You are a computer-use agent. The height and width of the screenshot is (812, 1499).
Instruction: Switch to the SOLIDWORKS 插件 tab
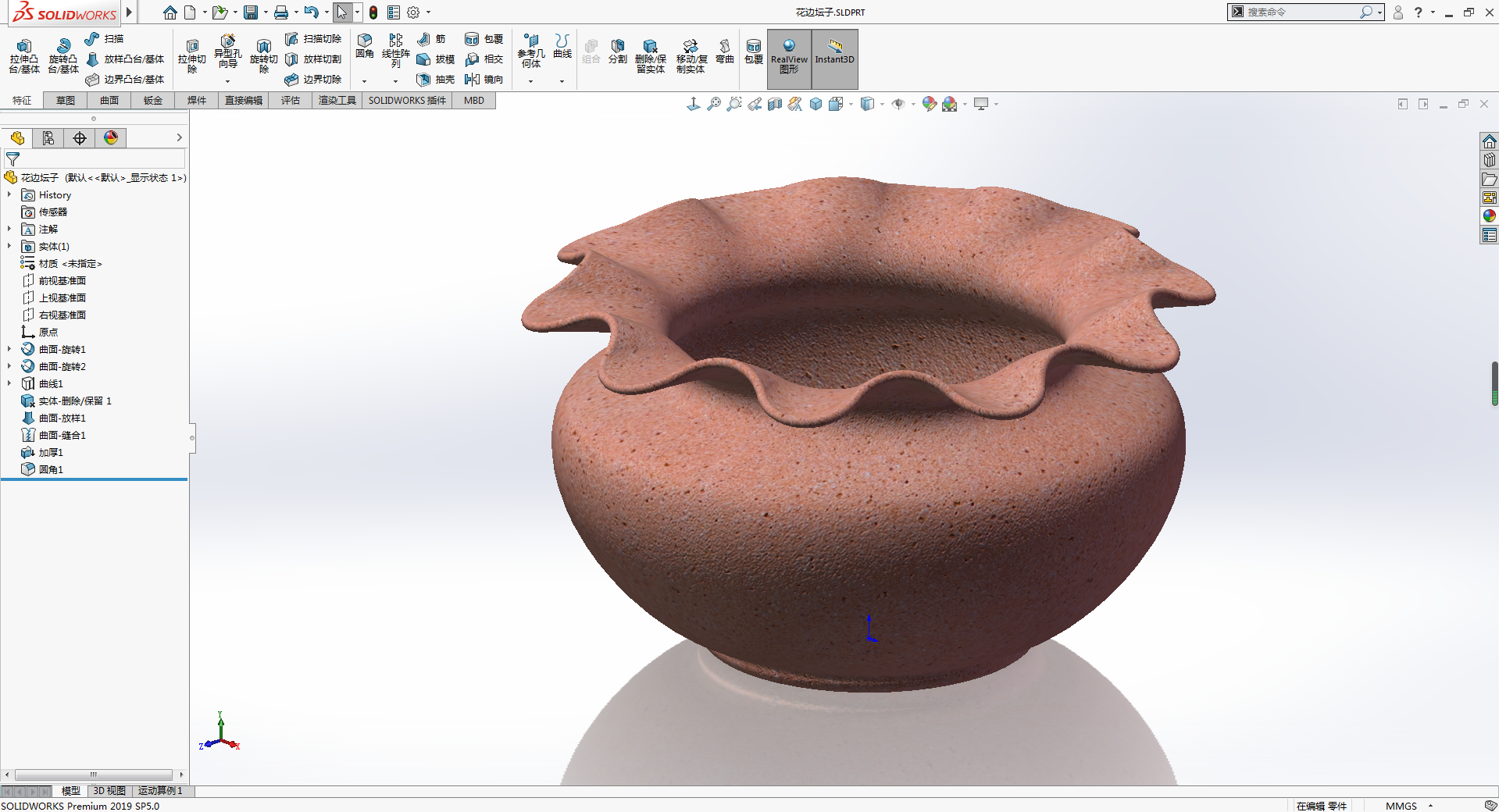pyautogui.click(x=407, y=101)
